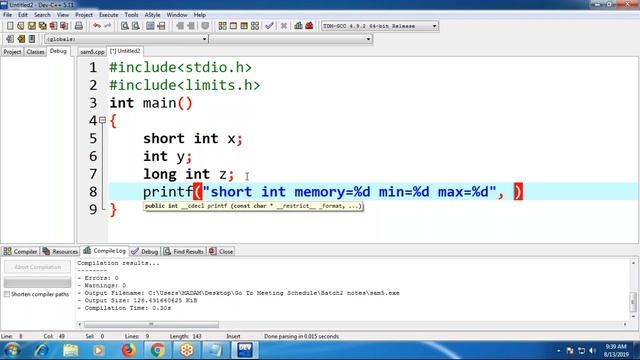Open the Debug bottom panel tab

click(145, 251)
